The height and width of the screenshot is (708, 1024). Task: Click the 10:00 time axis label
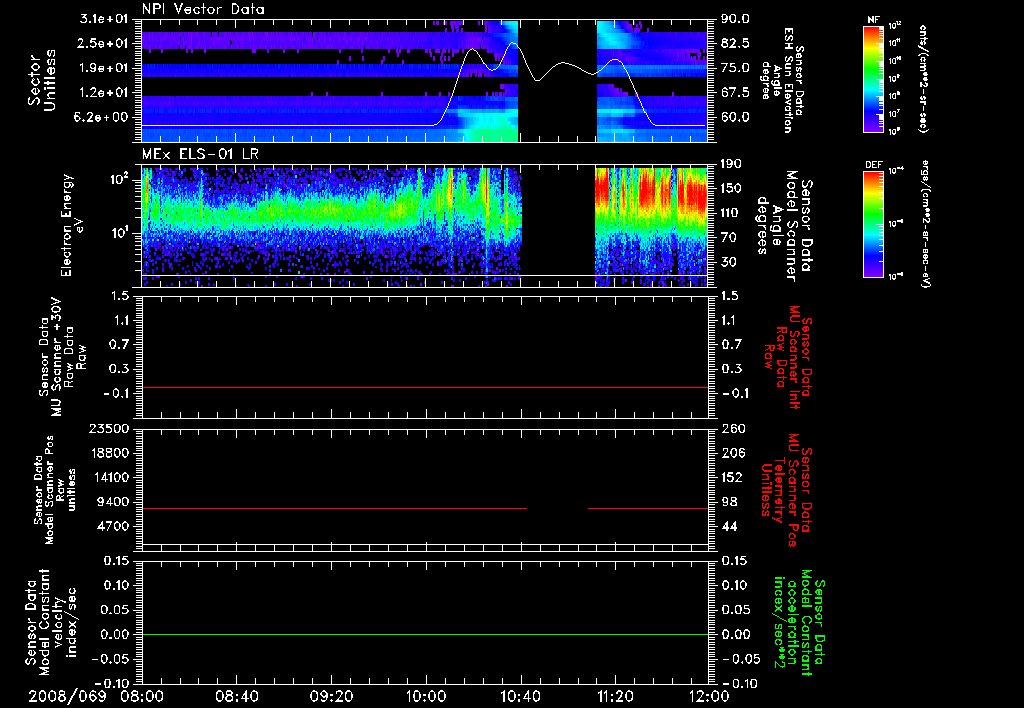pos(426,696)
